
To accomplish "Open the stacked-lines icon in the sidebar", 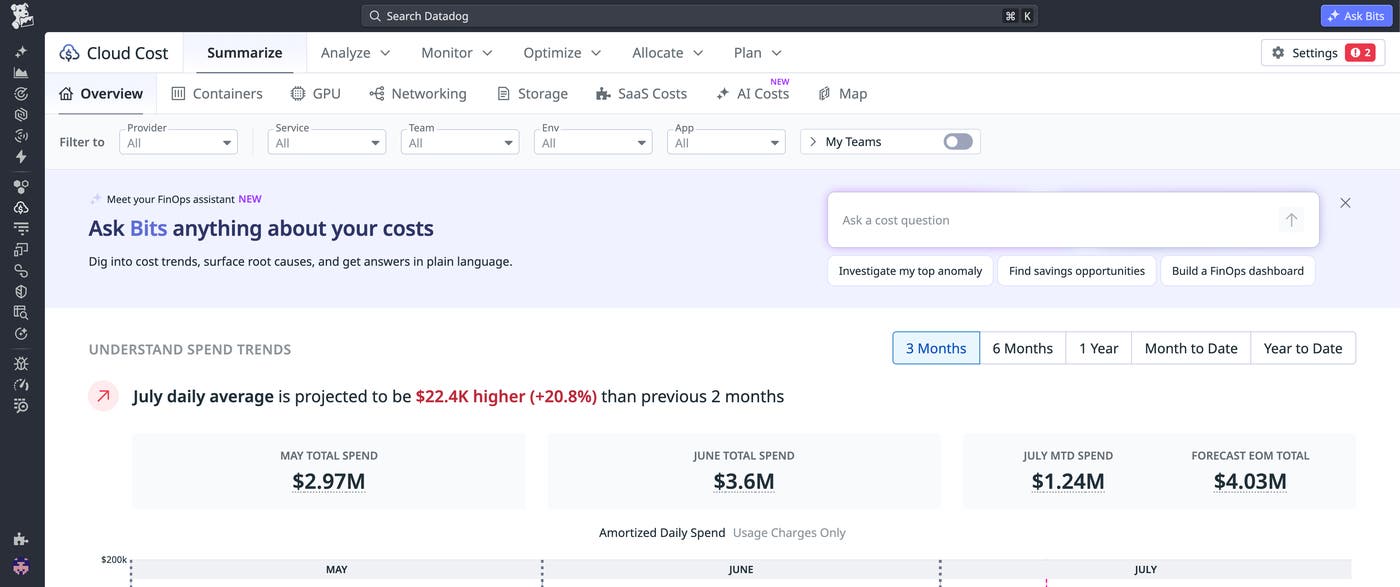I will pyautogui.click(x=21, y=228).
